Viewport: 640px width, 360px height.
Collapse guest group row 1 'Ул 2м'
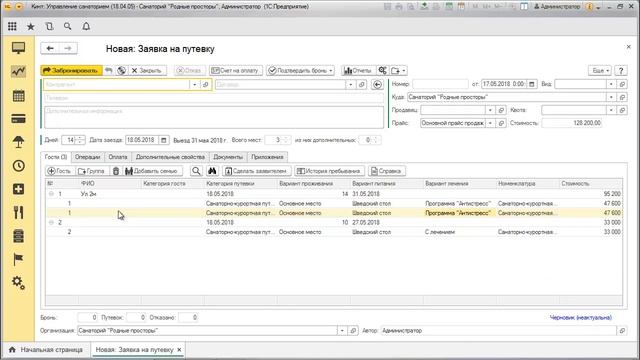pos(51,194)
